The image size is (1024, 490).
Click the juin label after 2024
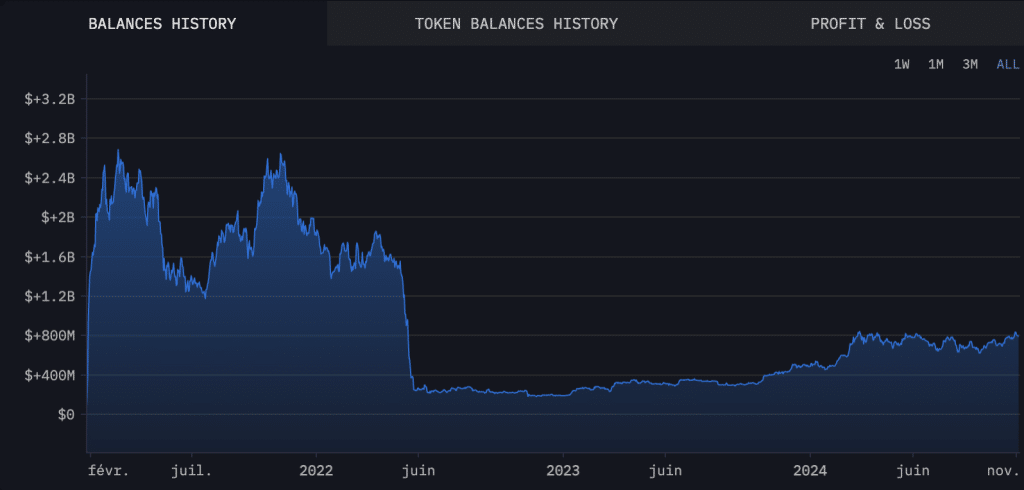coord(912,470)
